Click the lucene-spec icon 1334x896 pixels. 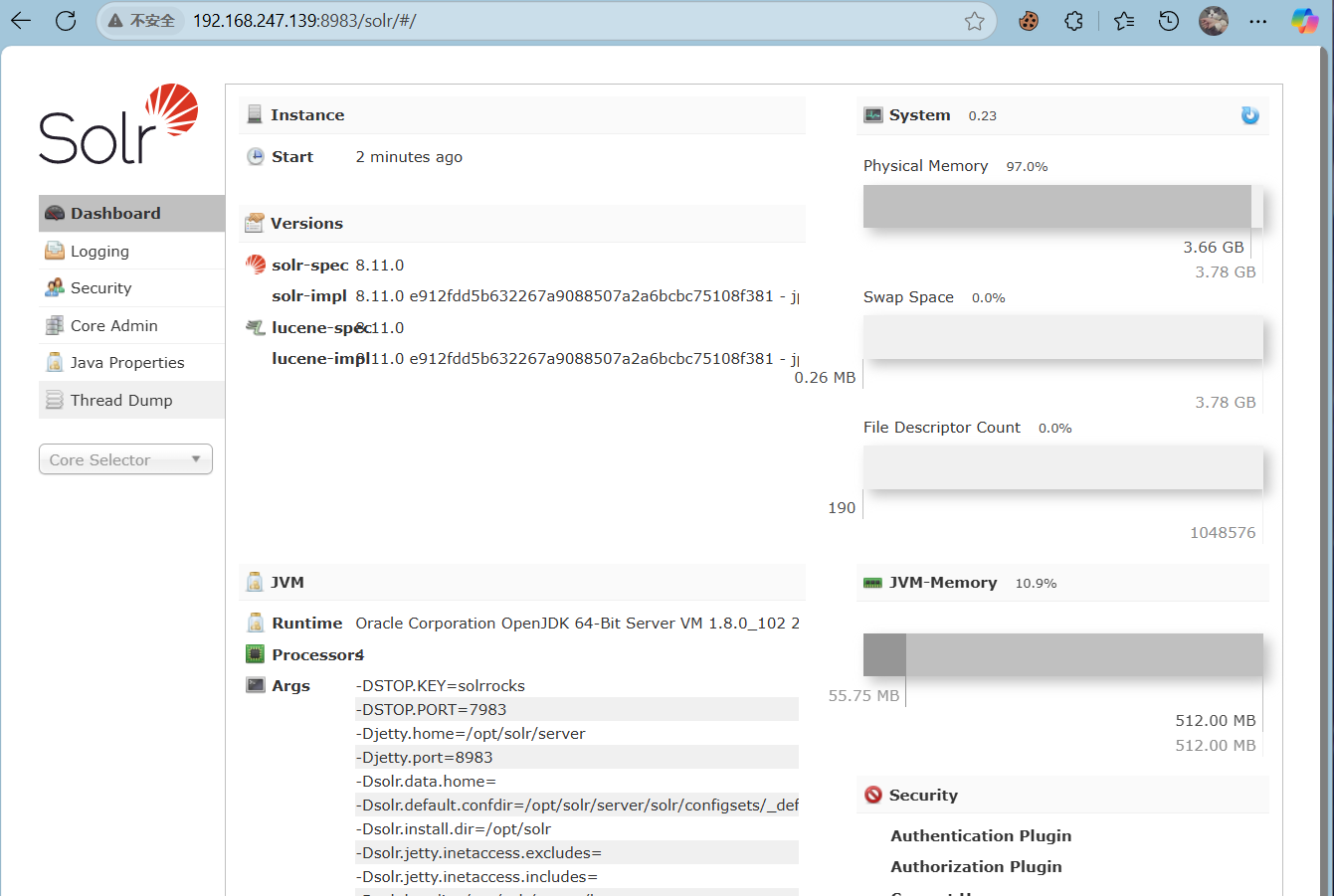pos(256,327)
